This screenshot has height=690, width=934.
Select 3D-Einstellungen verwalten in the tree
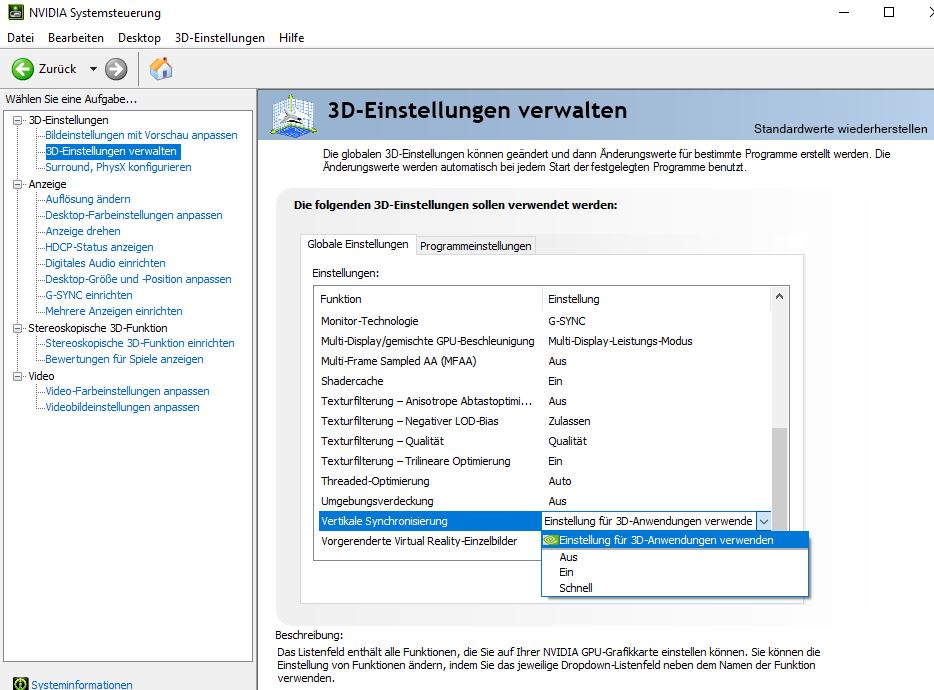(x=111, y=151)
